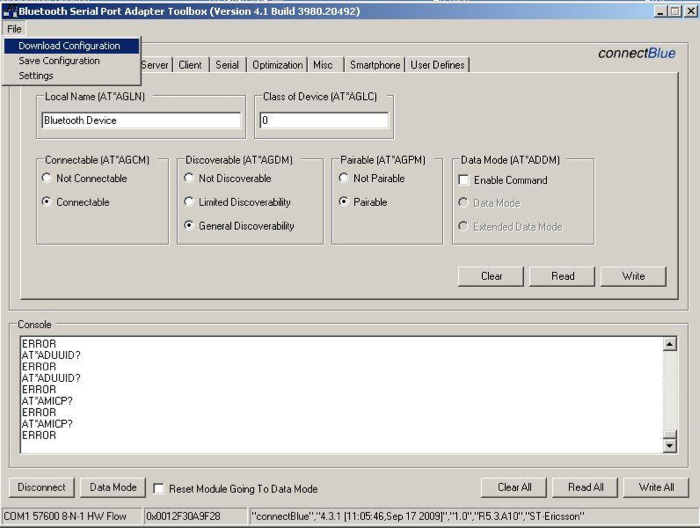The height and width of the screenshot is (528, 700).
Task: Choose Download Configuration from File menu
Action: coord(71,46)
